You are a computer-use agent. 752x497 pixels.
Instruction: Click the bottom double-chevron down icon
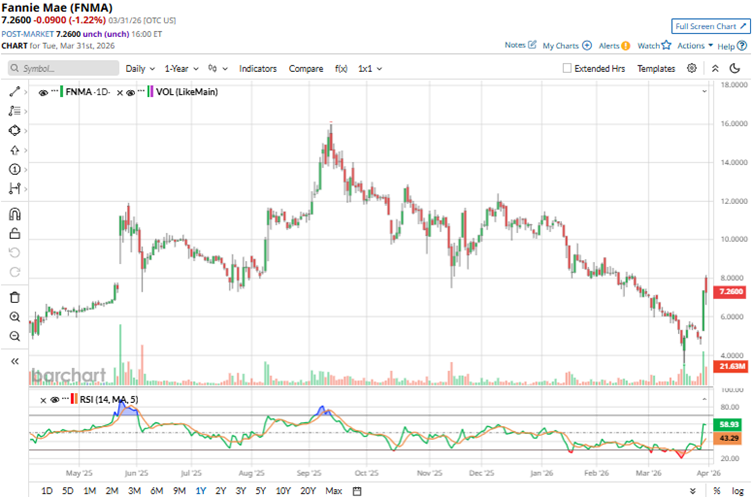coord(693,491)
